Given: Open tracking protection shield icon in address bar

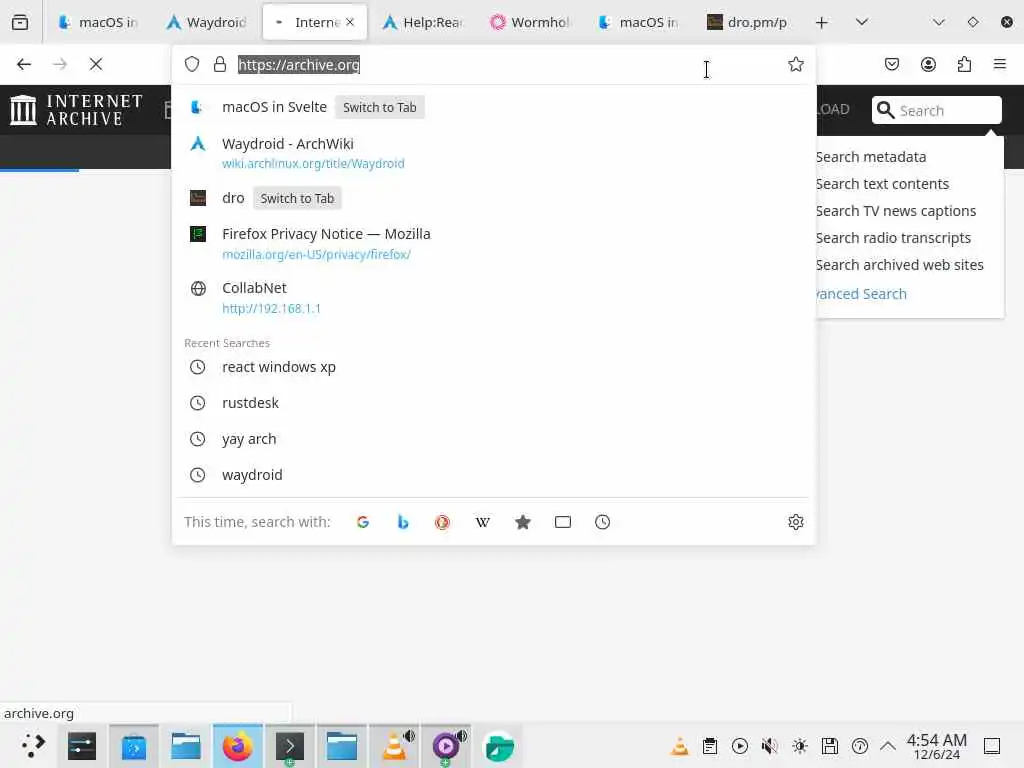Looking at the screenshot, I should (192, 64).
